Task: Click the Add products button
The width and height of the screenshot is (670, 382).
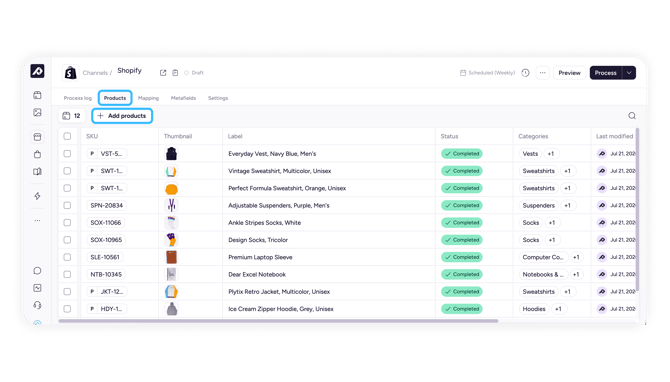Action: point(122,116)
